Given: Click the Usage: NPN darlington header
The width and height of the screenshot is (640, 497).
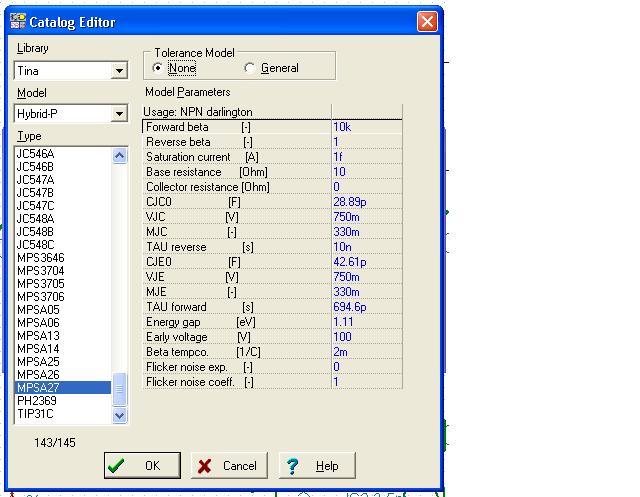Looking at the screenshot, I should point(198,112).
